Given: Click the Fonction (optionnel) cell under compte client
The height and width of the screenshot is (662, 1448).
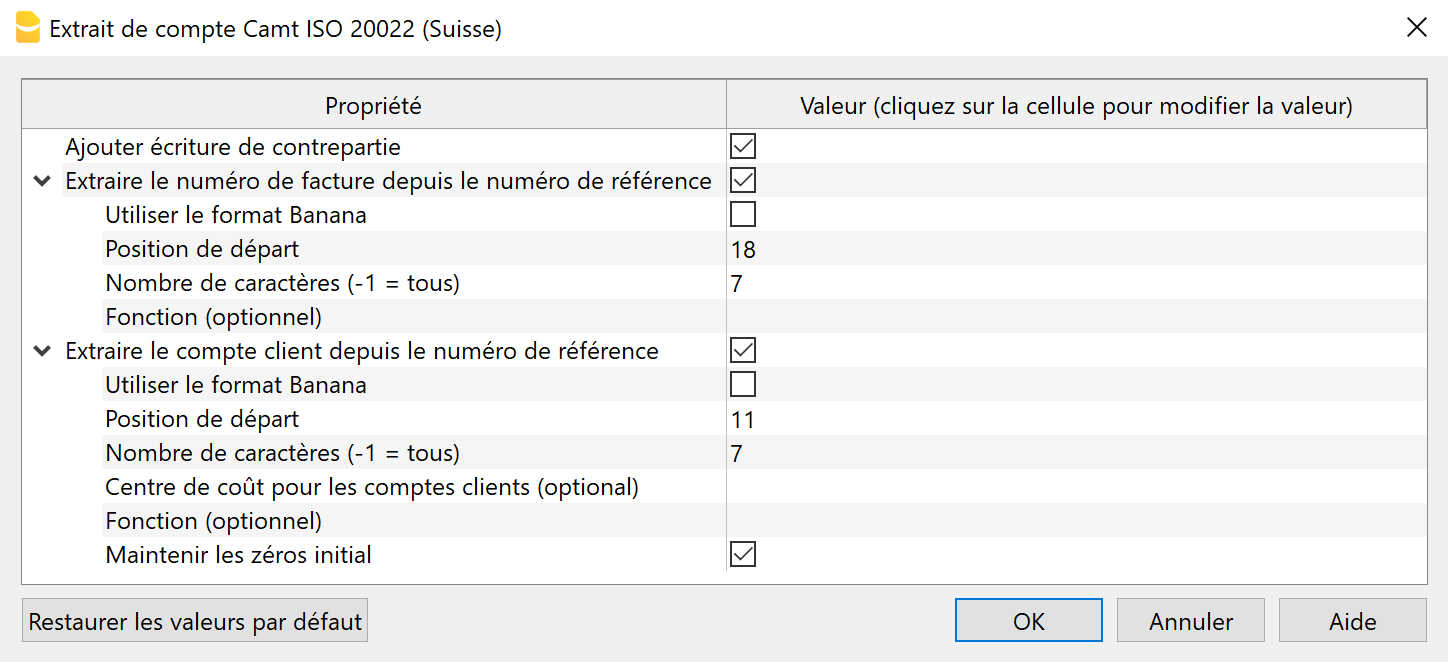Looking at the screenshot, I should click(1076, 521).
